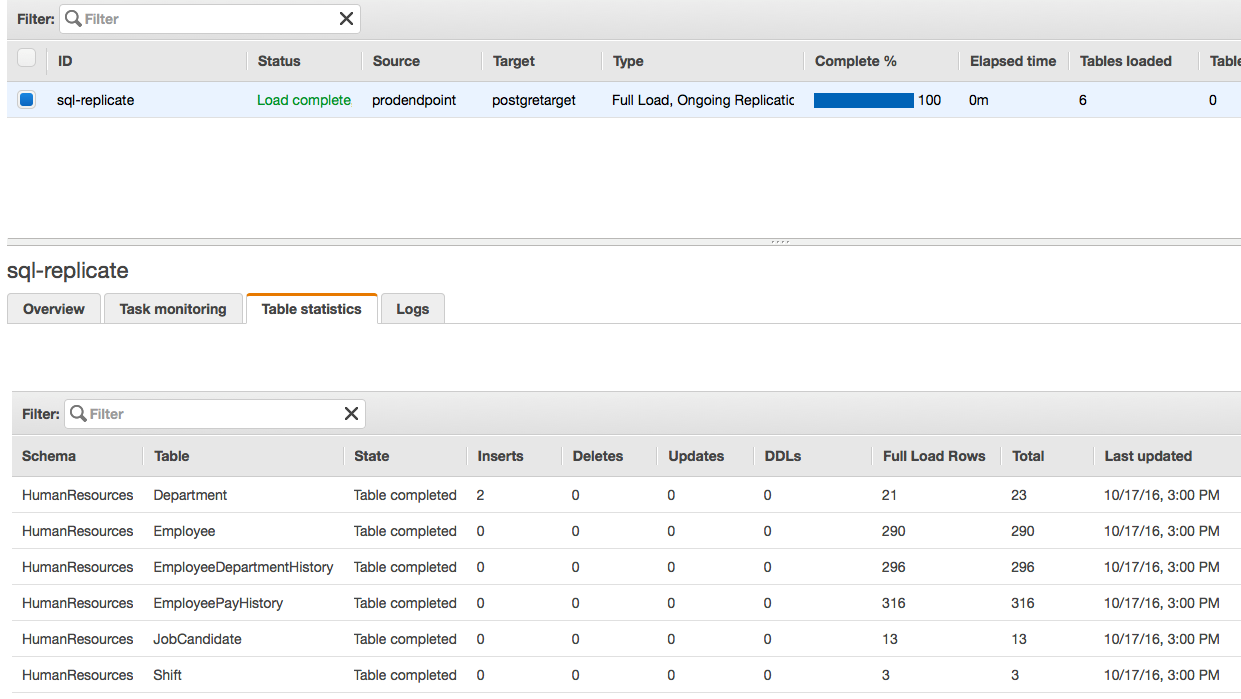This screenshot has height=699, width=1241.
Task: Sort statistics by Inserts column
Action: 500,456
